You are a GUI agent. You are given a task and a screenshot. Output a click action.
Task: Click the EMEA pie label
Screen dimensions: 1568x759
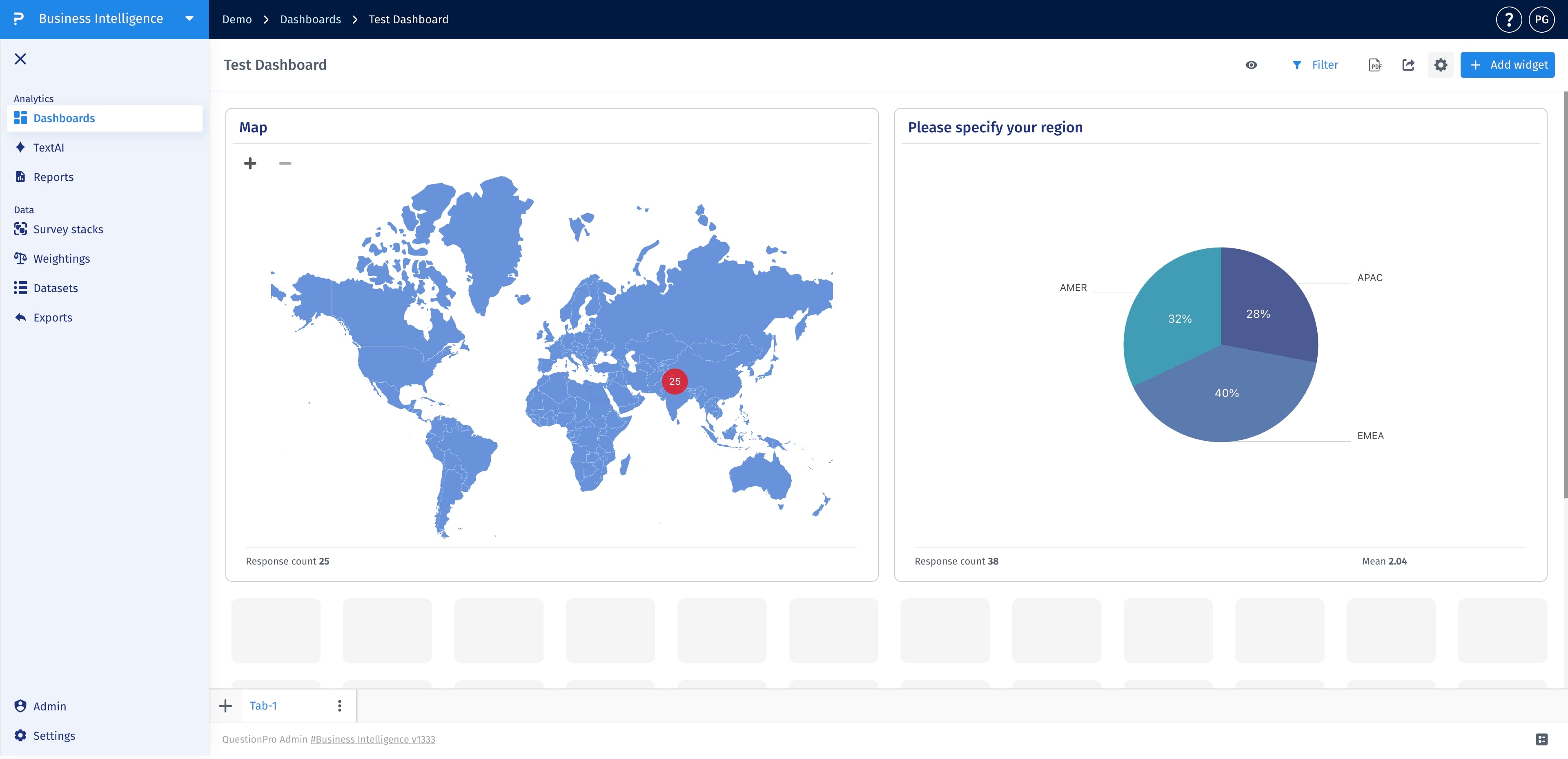1370,435
